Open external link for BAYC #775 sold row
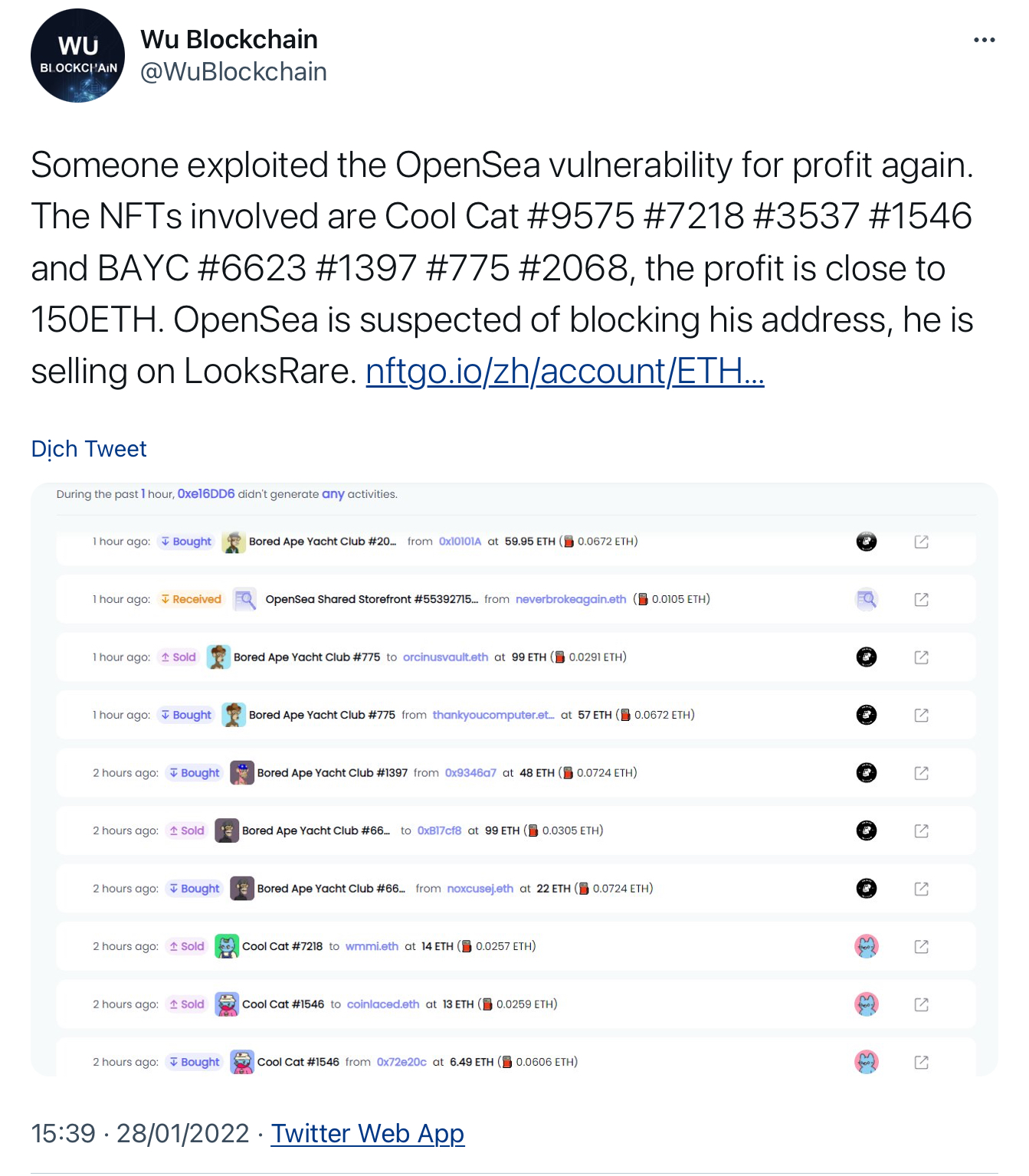Screen dimensions: 1029x1176 pyautogui.click(x=921, y=657)
